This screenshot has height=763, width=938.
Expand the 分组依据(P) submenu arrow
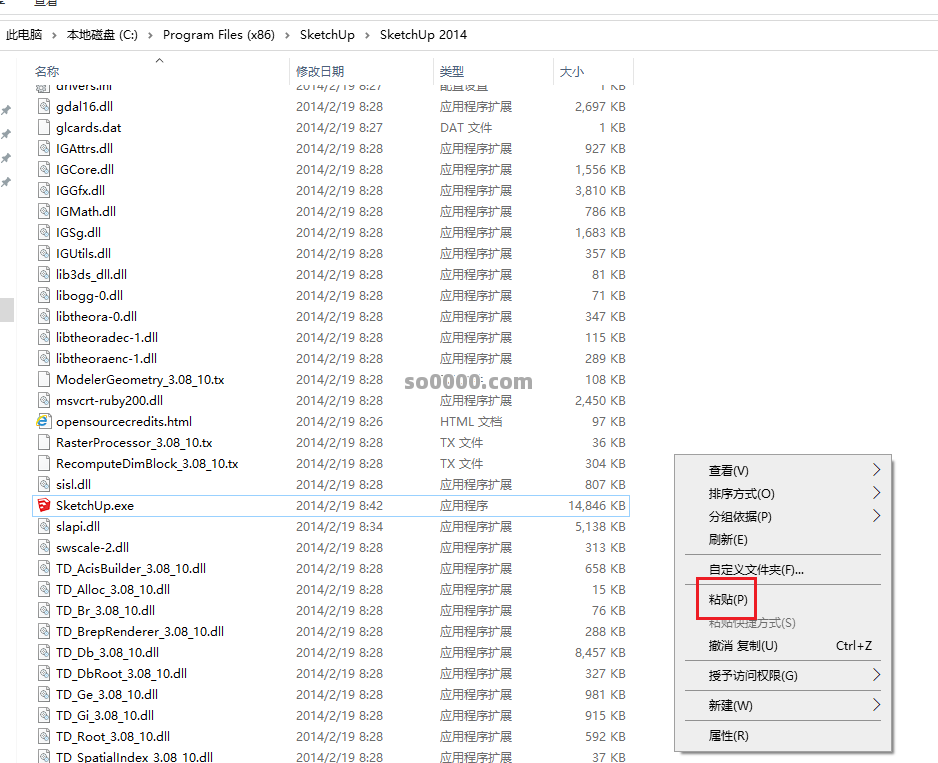(876, 515)
